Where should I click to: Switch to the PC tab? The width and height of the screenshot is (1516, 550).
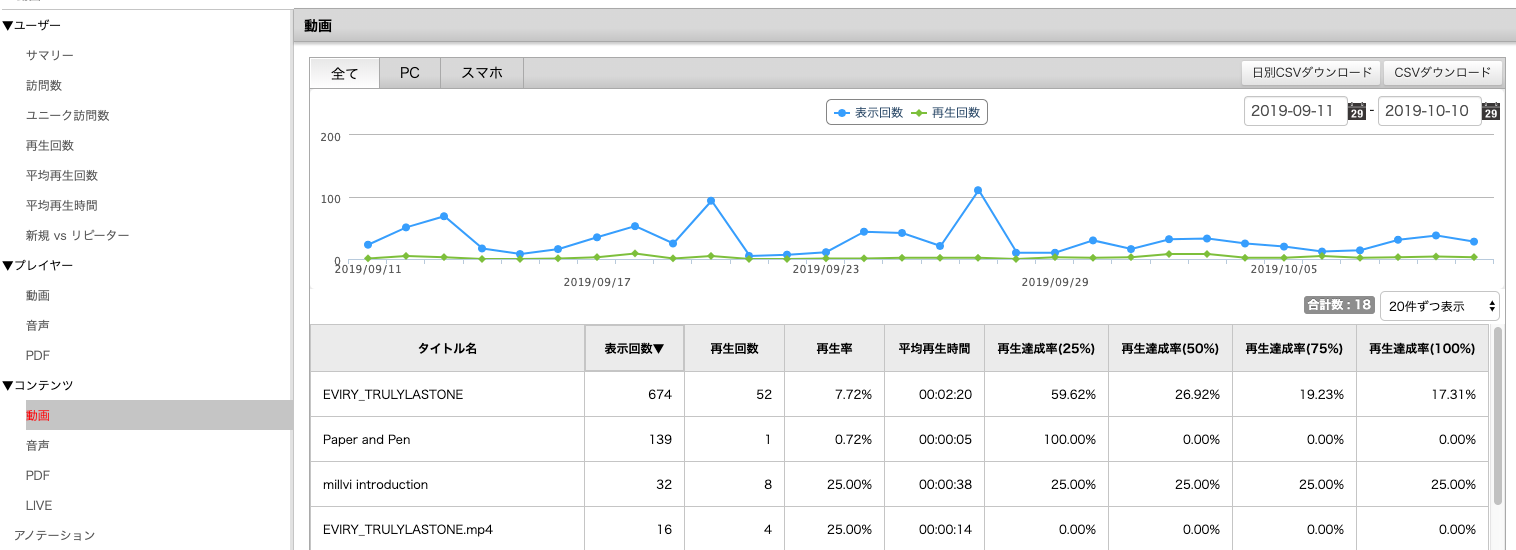[409, 73]
